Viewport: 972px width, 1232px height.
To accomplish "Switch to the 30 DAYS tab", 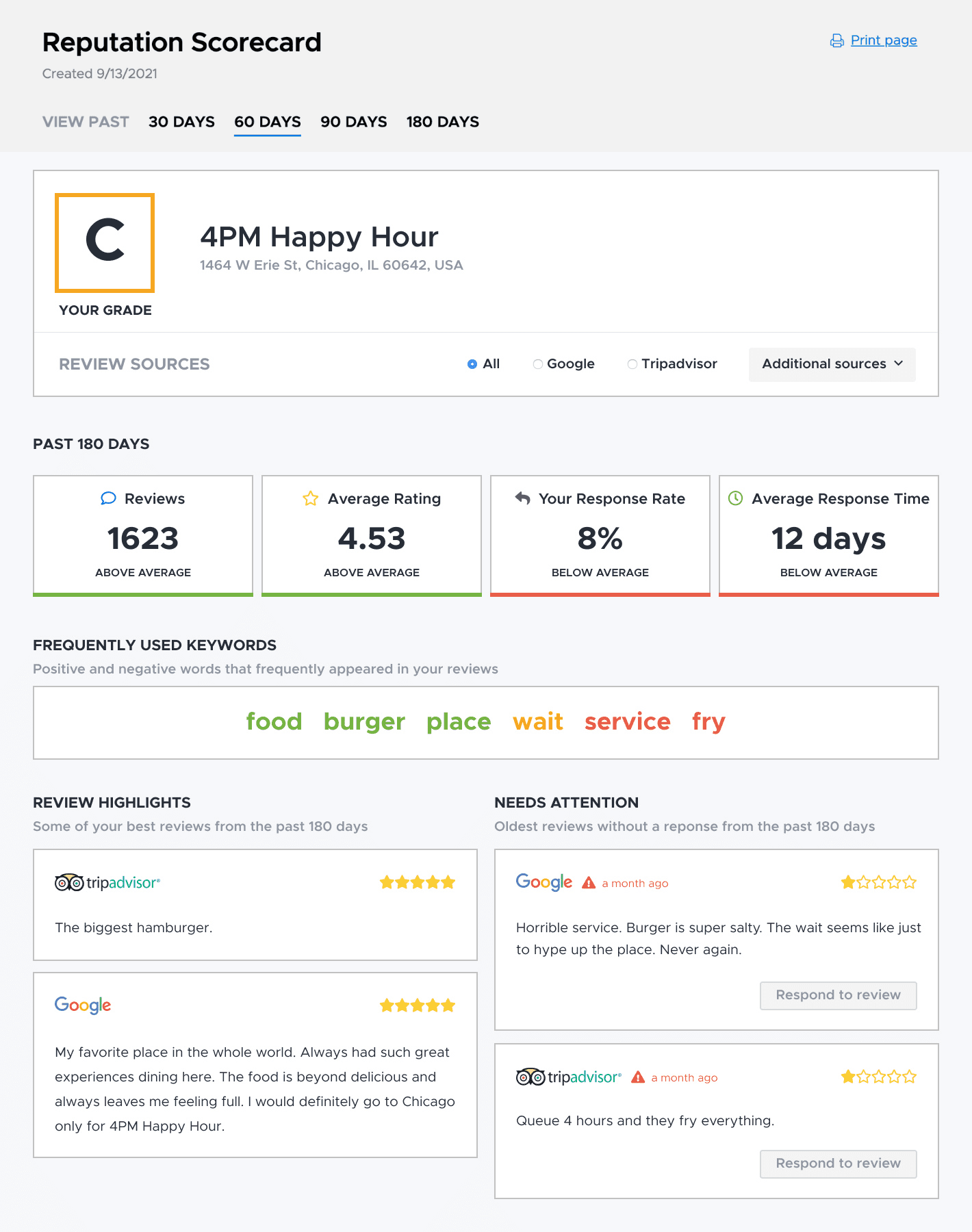I will pyautogui.click(x=181, y=122).
